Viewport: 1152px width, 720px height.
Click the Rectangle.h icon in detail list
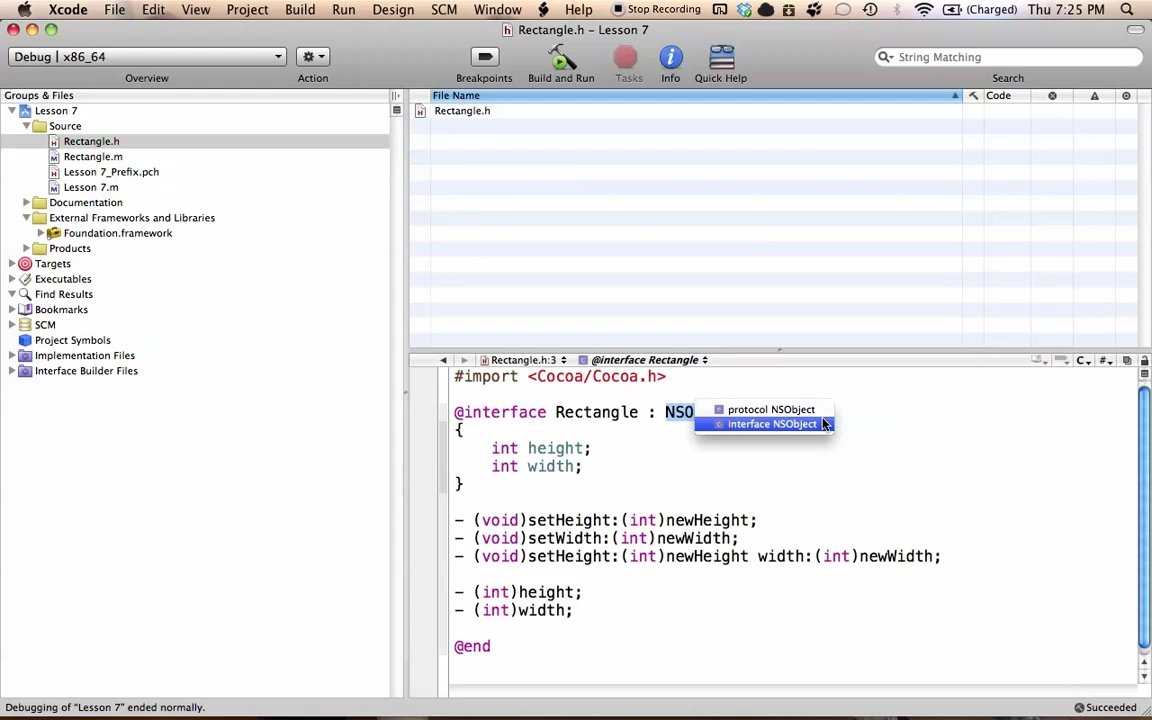420,111
